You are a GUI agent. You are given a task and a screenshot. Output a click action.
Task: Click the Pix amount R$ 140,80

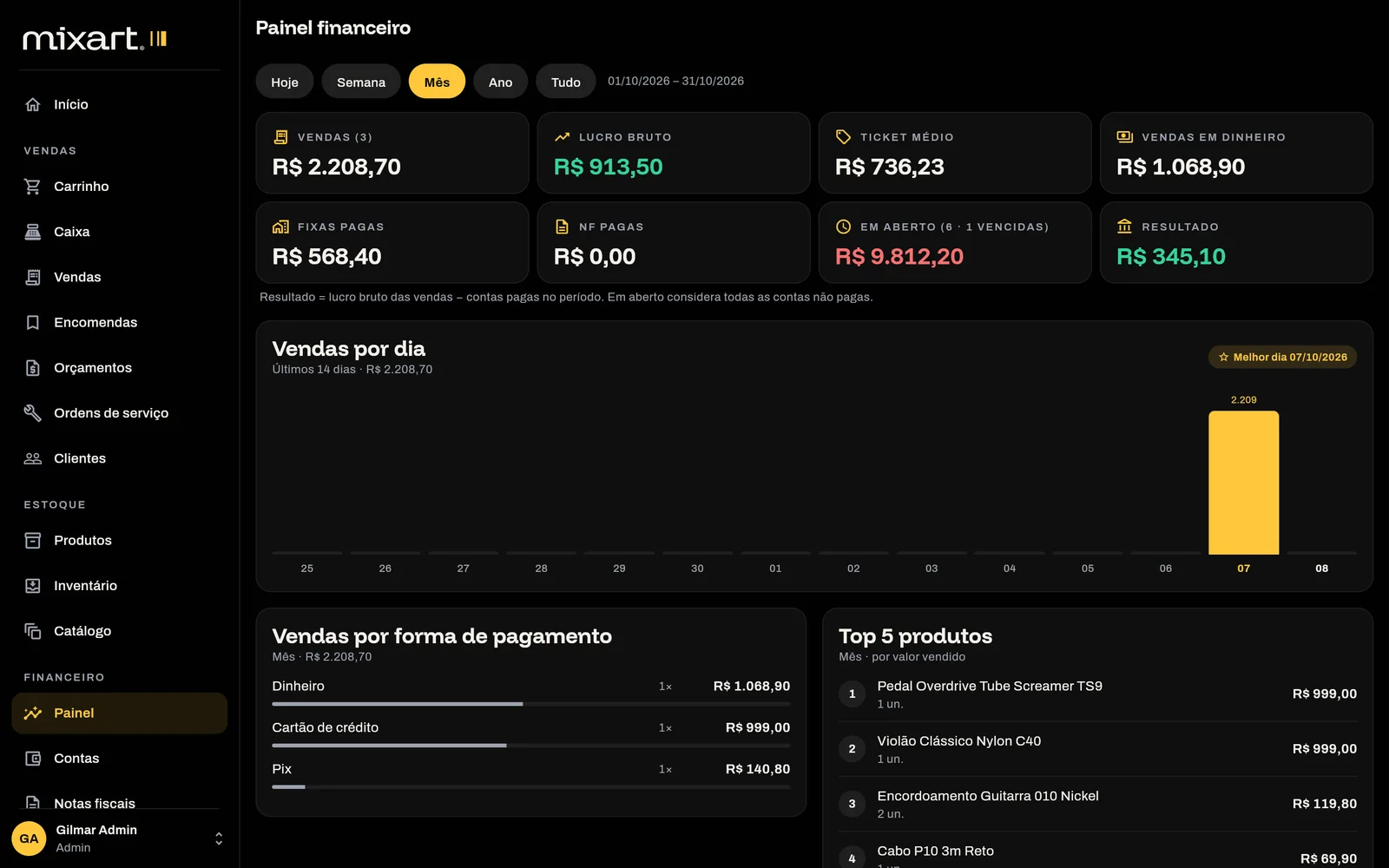pos(758,769)
